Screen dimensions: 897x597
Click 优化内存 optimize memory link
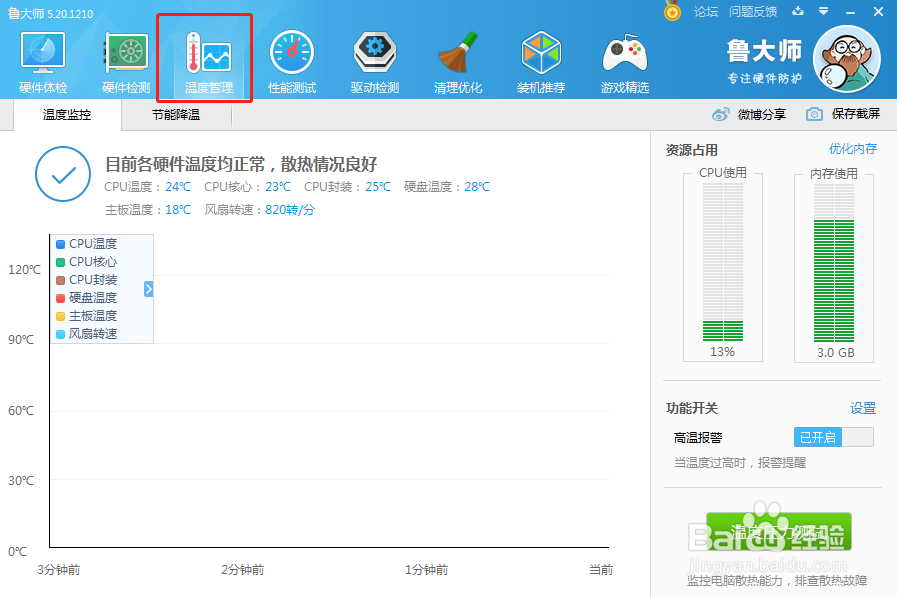point(853,149)
